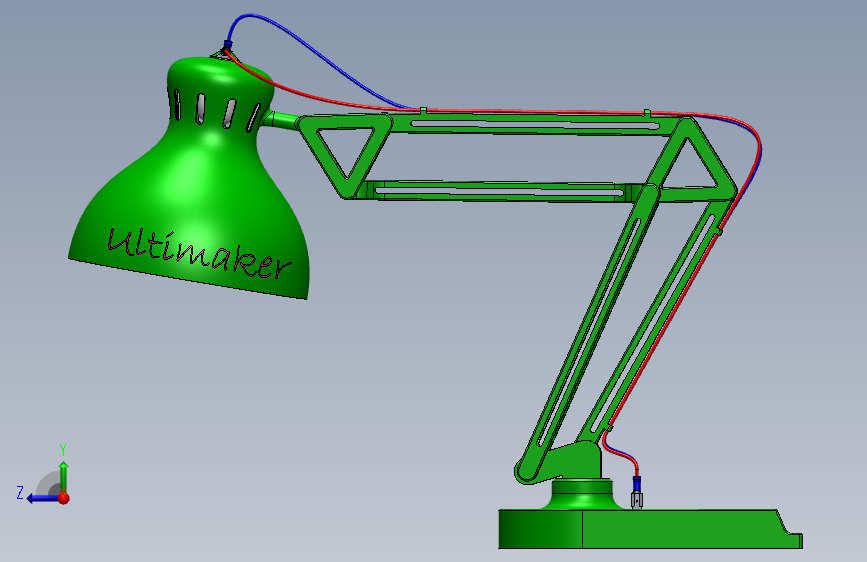Viewport: 867px width, 562px height.
Task: Select the round swivel mount on the base
Action: pos(582,494)
